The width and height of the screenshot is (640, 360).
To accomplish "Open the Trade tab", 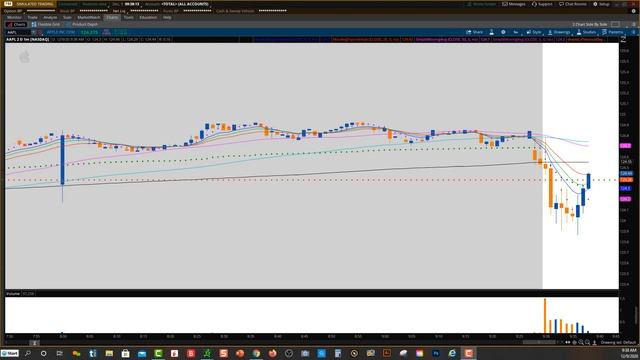I will coord(32,18).
